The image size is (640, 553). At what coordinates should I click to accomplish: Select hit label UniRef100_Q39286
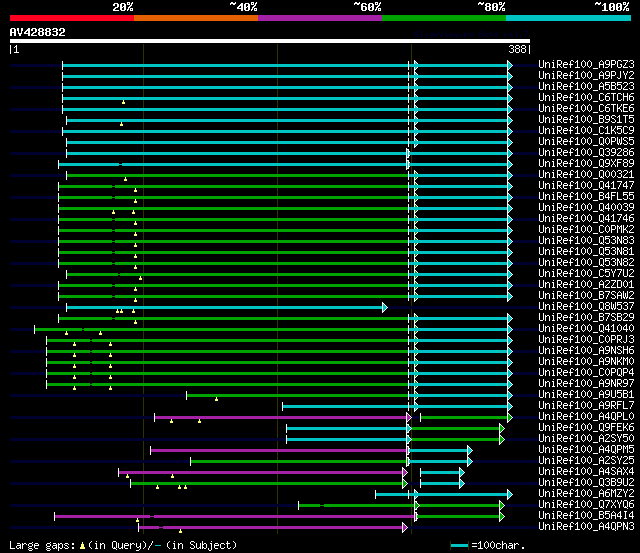pyautogui.click(x=586, y=153)
